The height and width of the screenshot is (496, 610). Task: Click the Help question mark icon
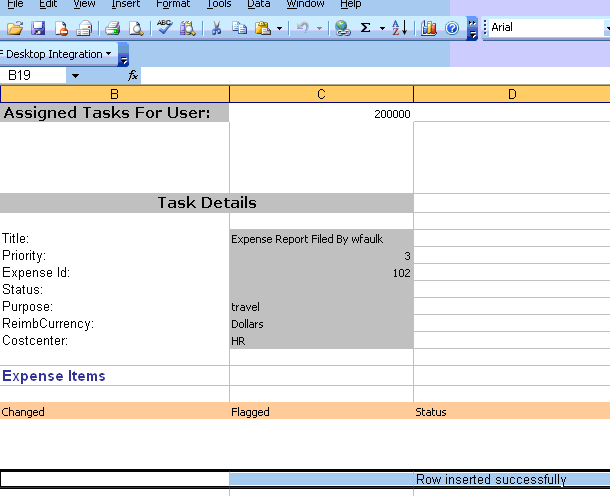pyautogui.click(x=452, y=28)
